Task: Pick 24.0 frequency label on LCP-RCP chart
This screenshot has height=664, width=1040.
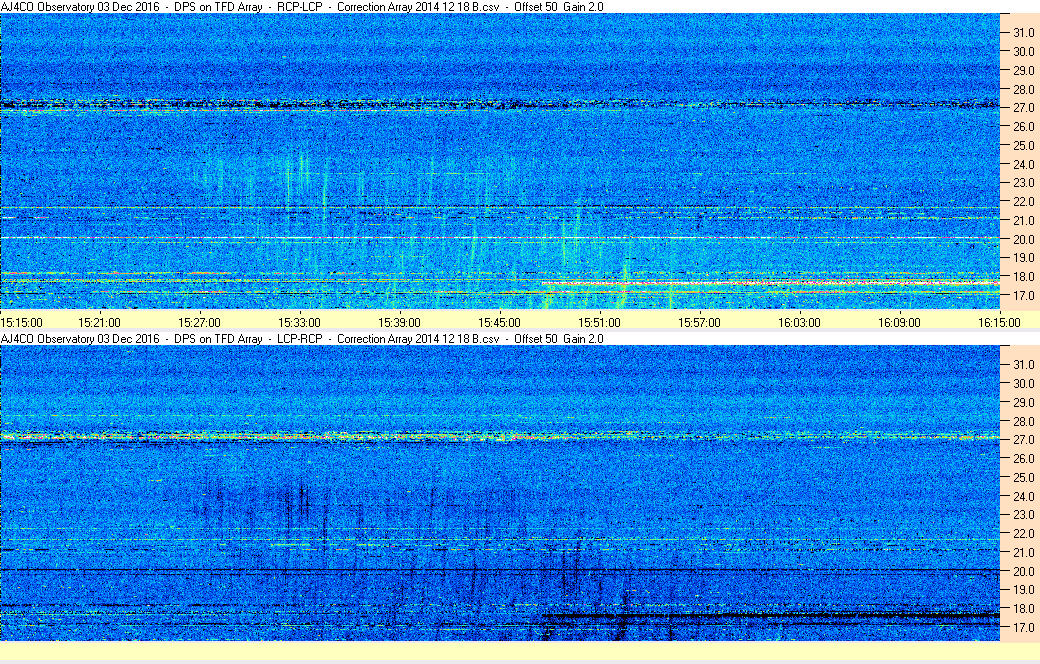Action: (x=1023, y=496)
